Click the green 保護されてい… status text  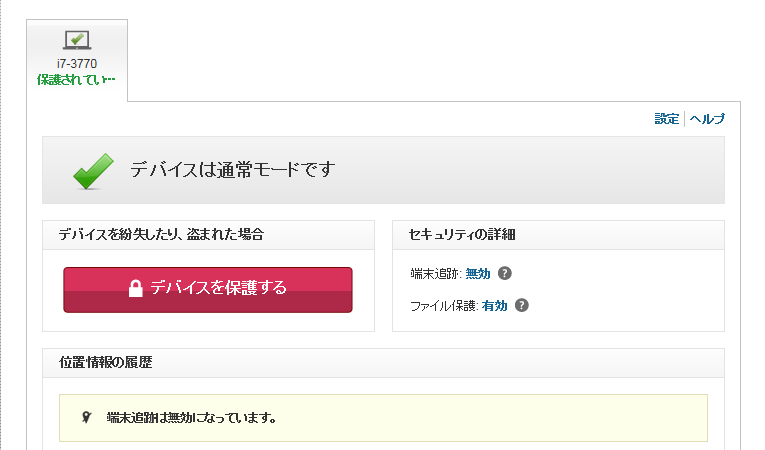(76, 79)
